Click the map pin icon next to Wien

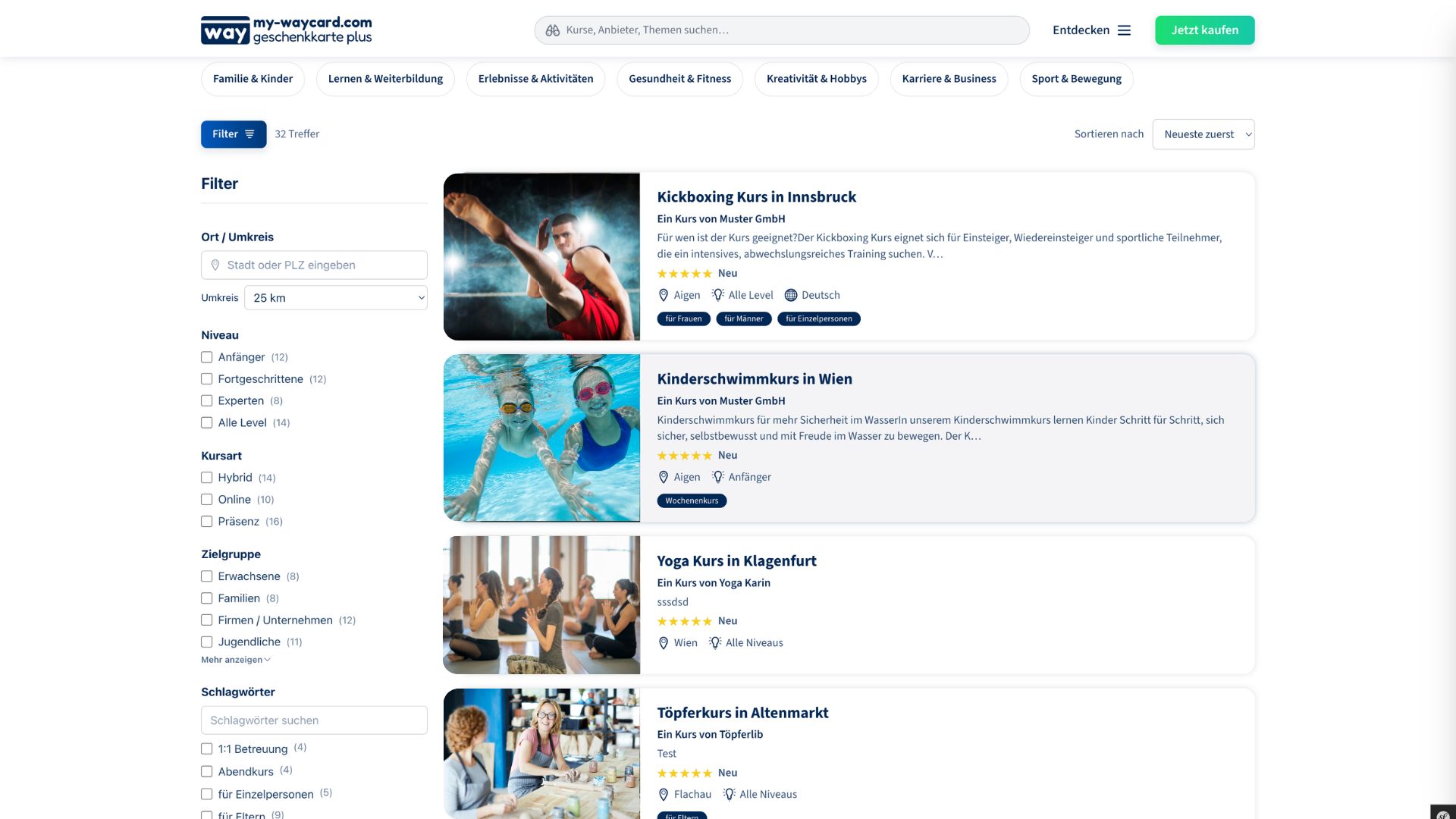click(664, 643)
